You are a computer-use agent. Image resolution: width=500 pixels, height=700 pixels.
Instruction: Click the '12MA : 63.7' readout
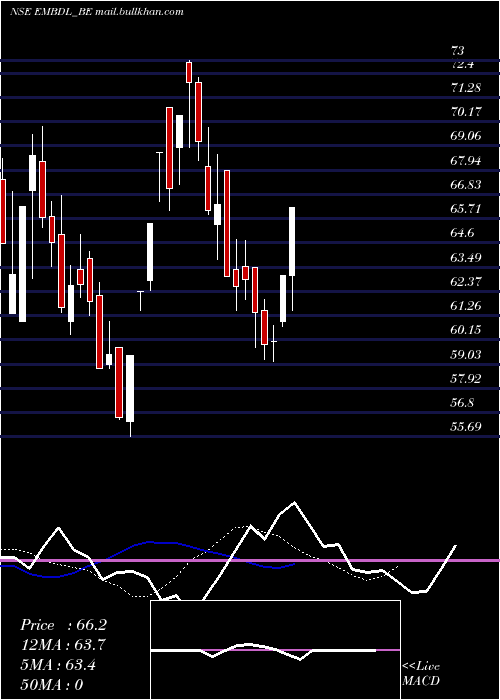[x=63, y=645]
